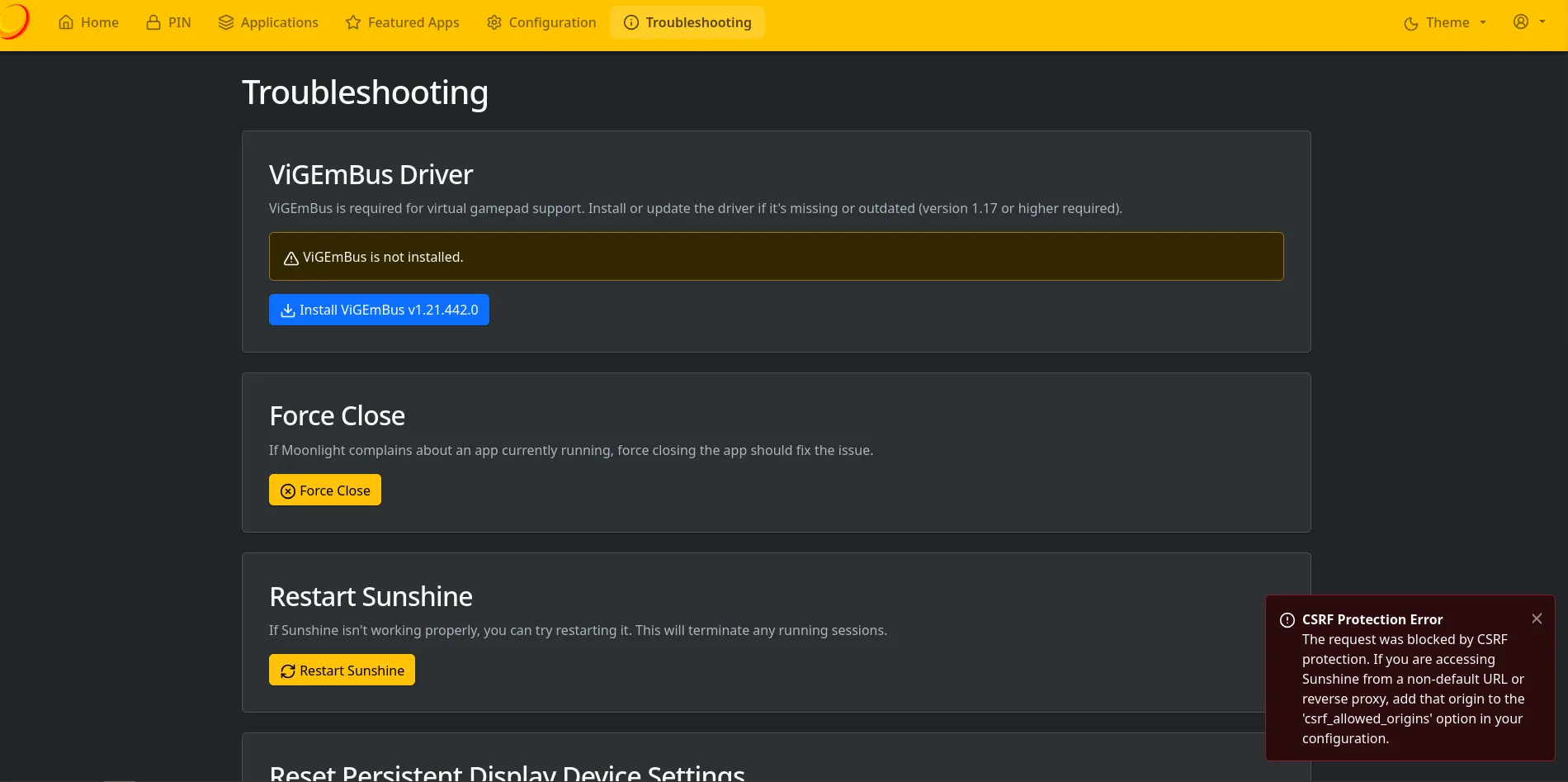The image size is (1568, 782).
Task: Open the Configuration page
Action: (541, 22)
